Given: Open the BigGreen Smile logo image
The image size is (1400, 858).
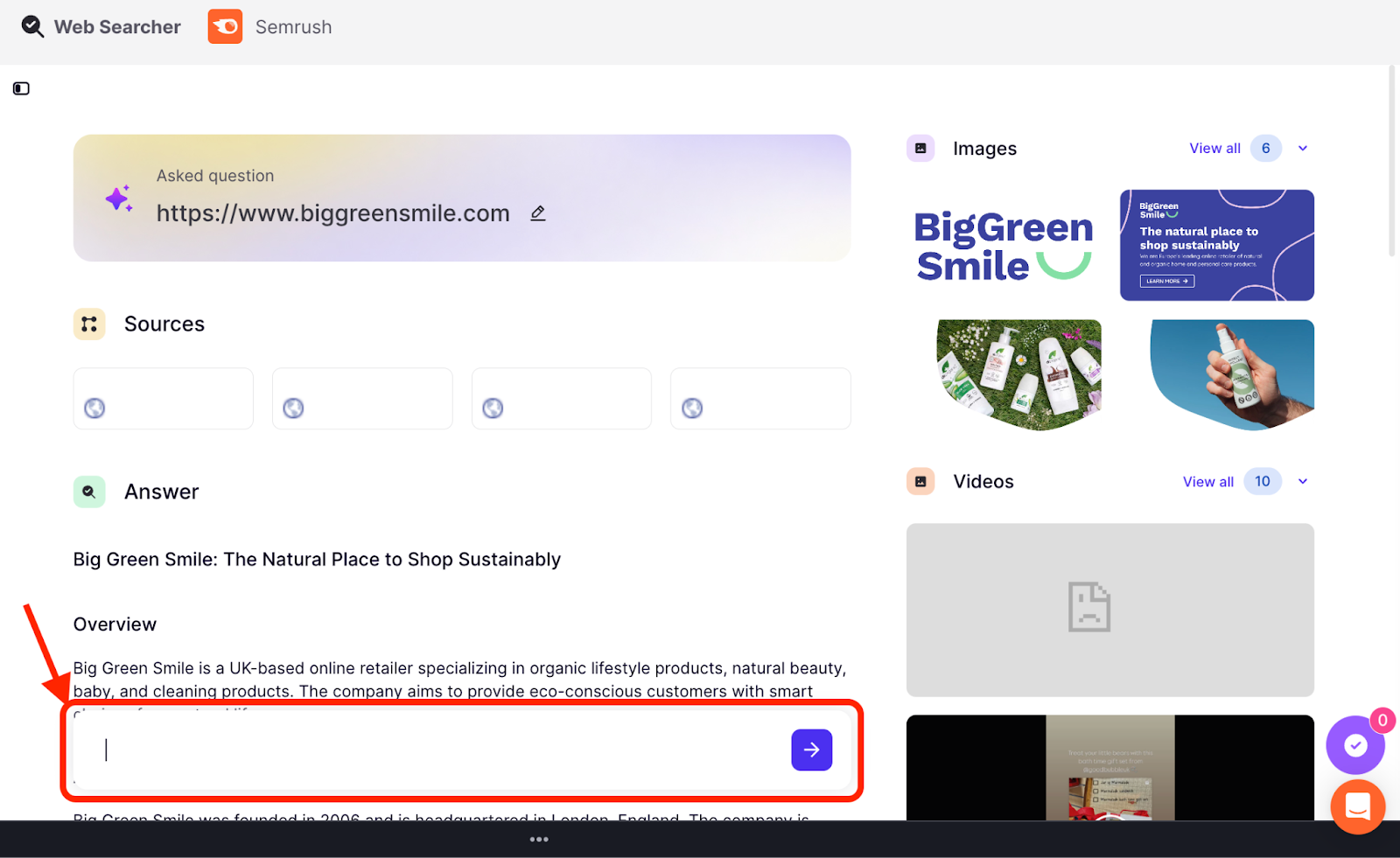Looking at the screenshot, I should (1004, 246).
